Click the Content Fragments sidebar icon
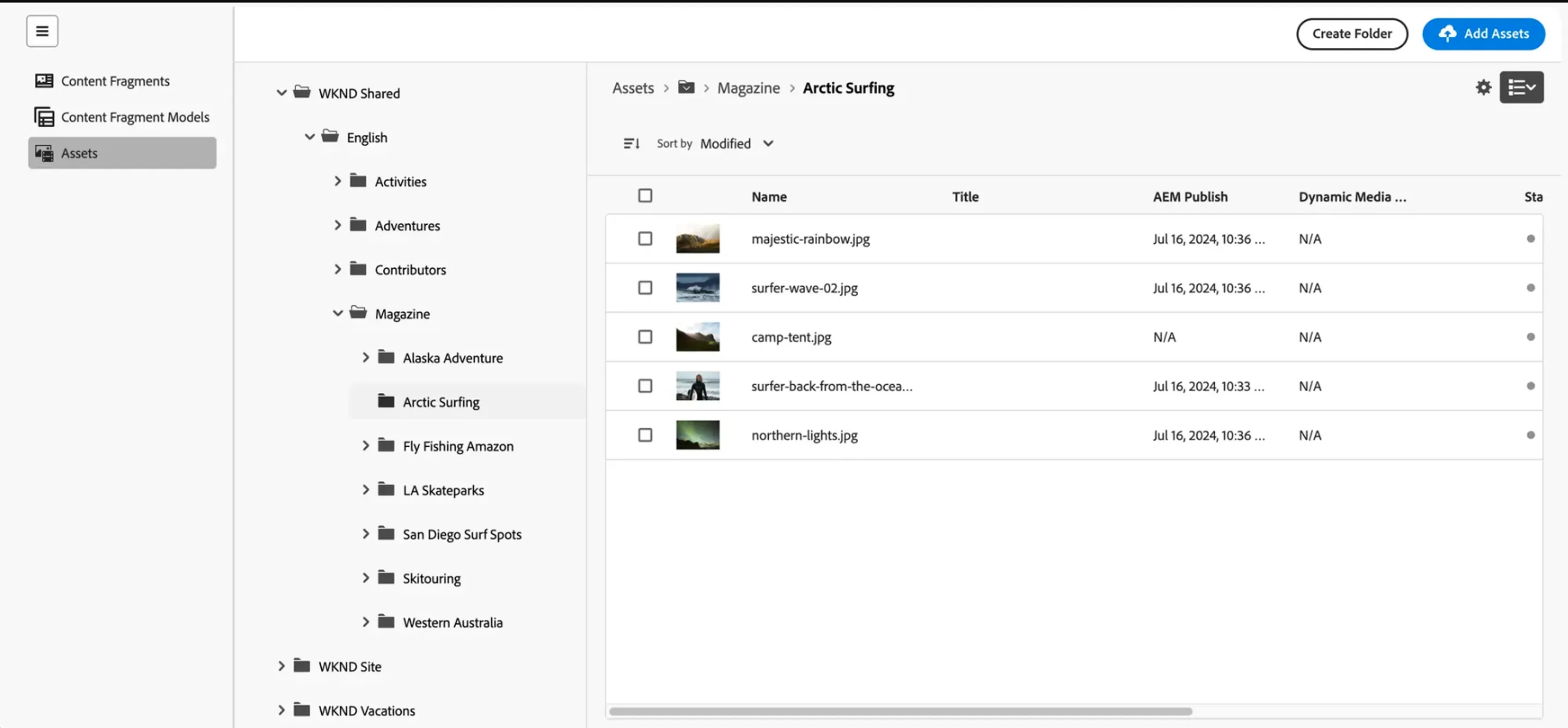 coord(44,81)
